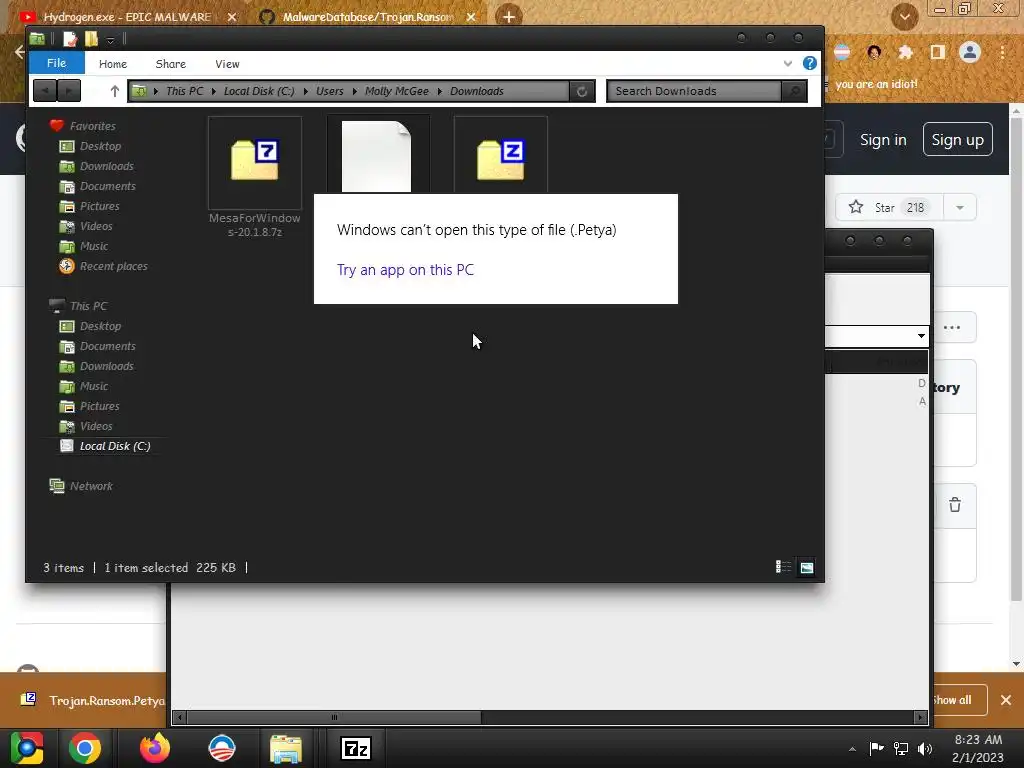The width and height of the screenshot is (1024, 768).
Task: Open 7-Zip taskbar icon
Action: tap(356, 748)
